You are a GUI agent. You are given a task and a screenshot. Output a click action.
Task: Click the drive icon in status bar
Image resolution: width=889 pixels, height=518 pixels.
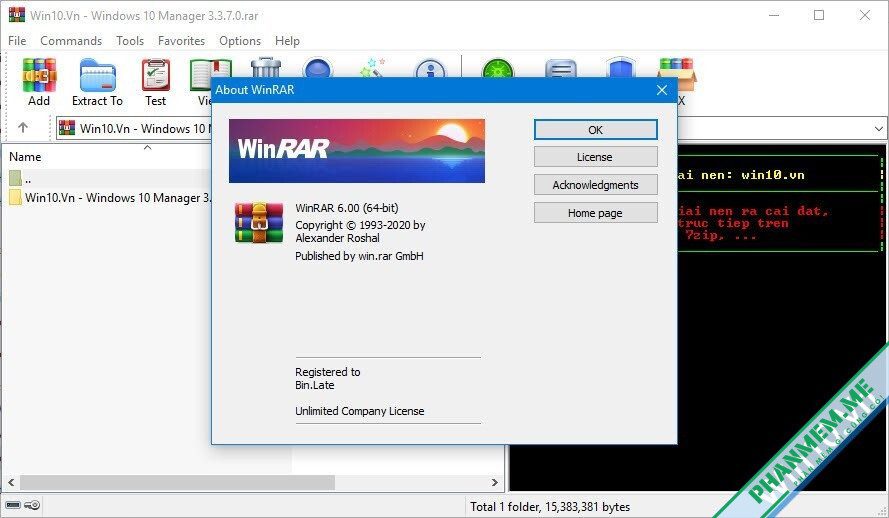tap(13, 505)
